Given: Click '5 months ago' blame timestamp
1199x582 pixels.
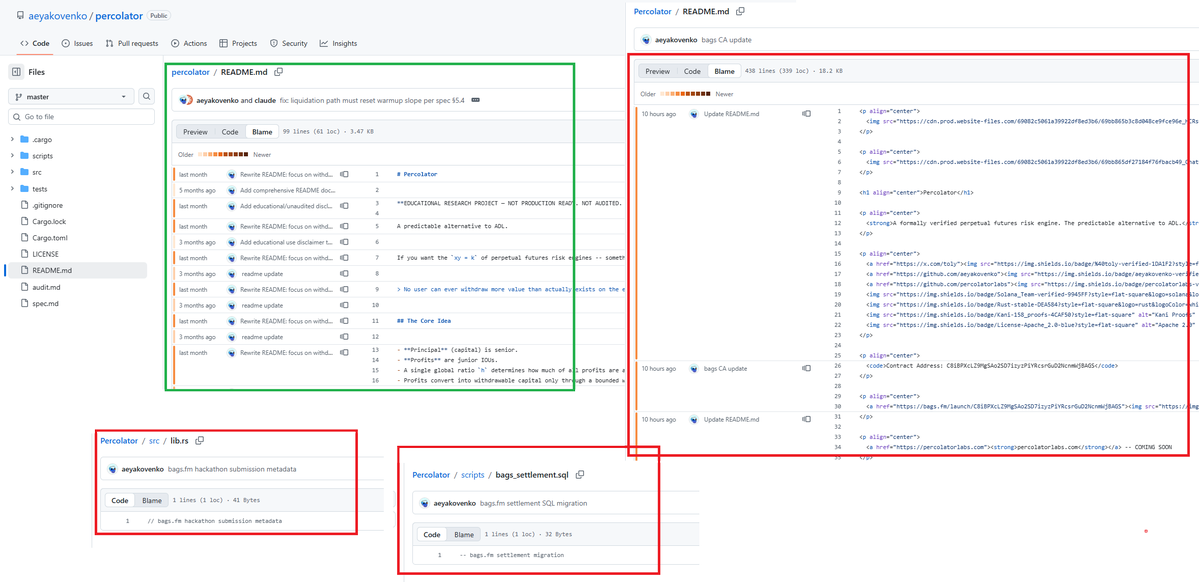Looking at the screenshot, I should 197,190.
